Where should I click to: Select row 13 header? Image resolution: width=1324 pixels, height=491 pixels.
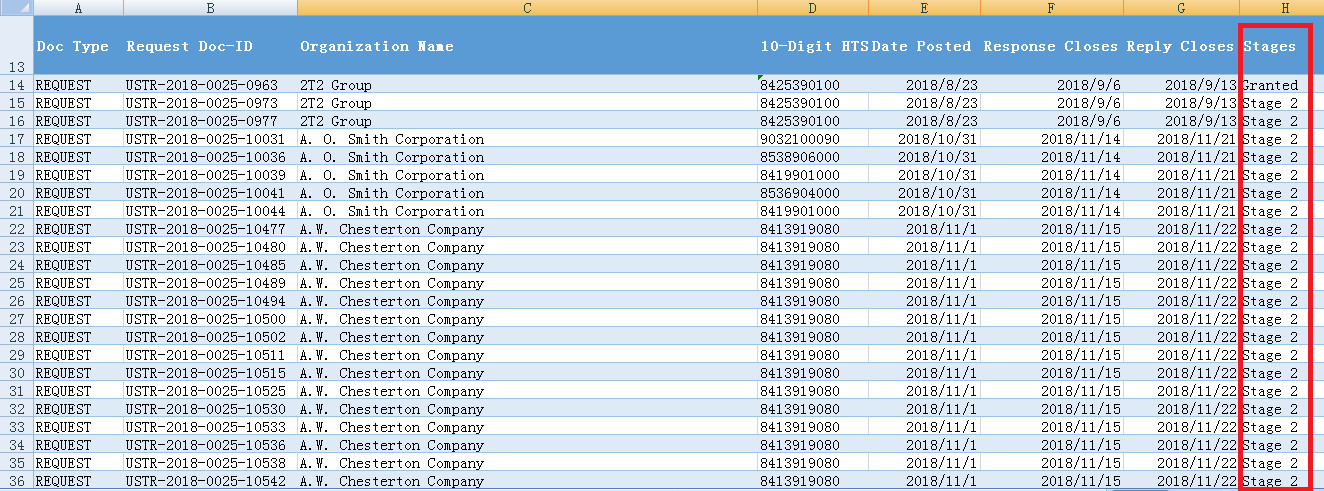pos(16,46)
